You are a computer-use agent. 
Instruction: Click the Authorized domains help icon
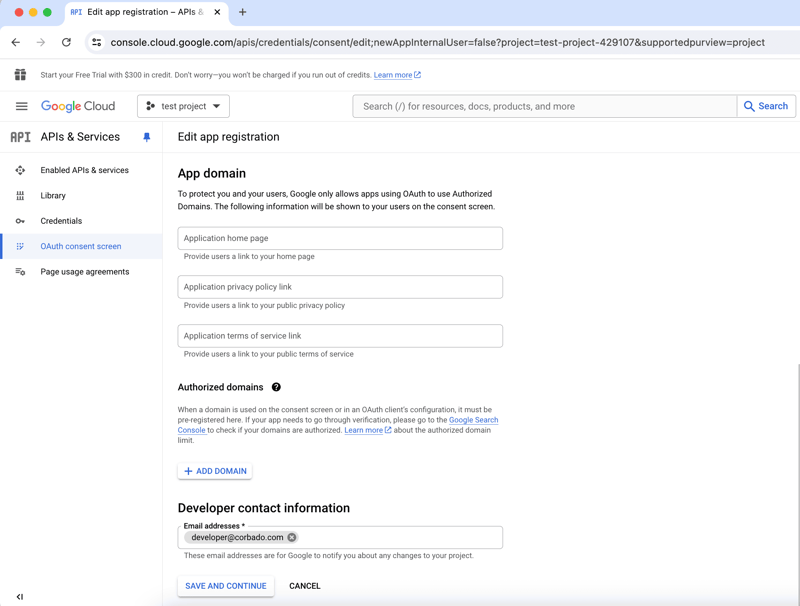tap(276, 387)
